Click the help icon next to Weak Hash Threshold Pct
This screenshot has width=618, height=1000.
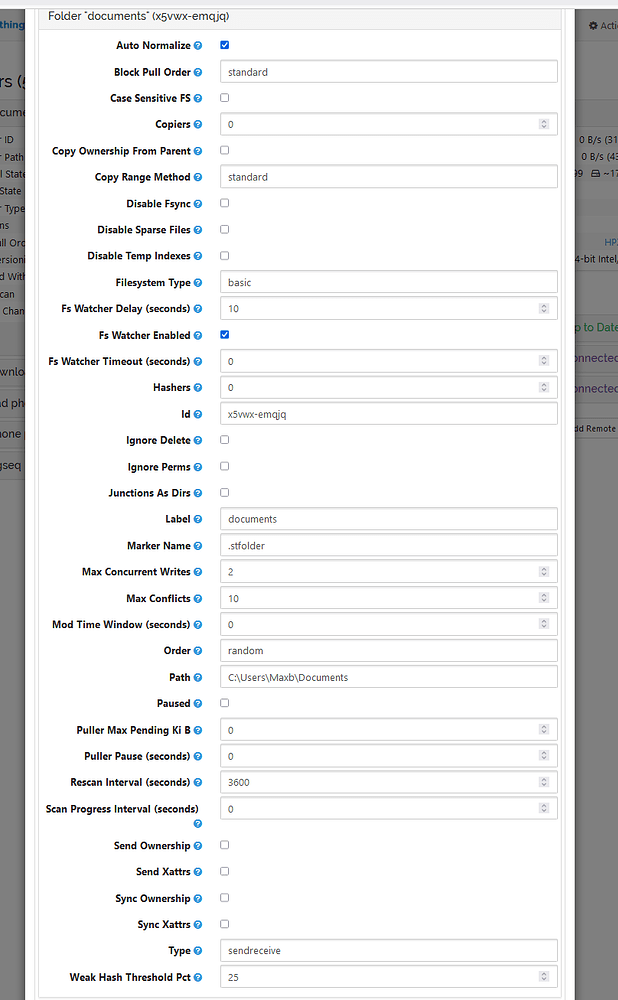[x=197, y=976]
